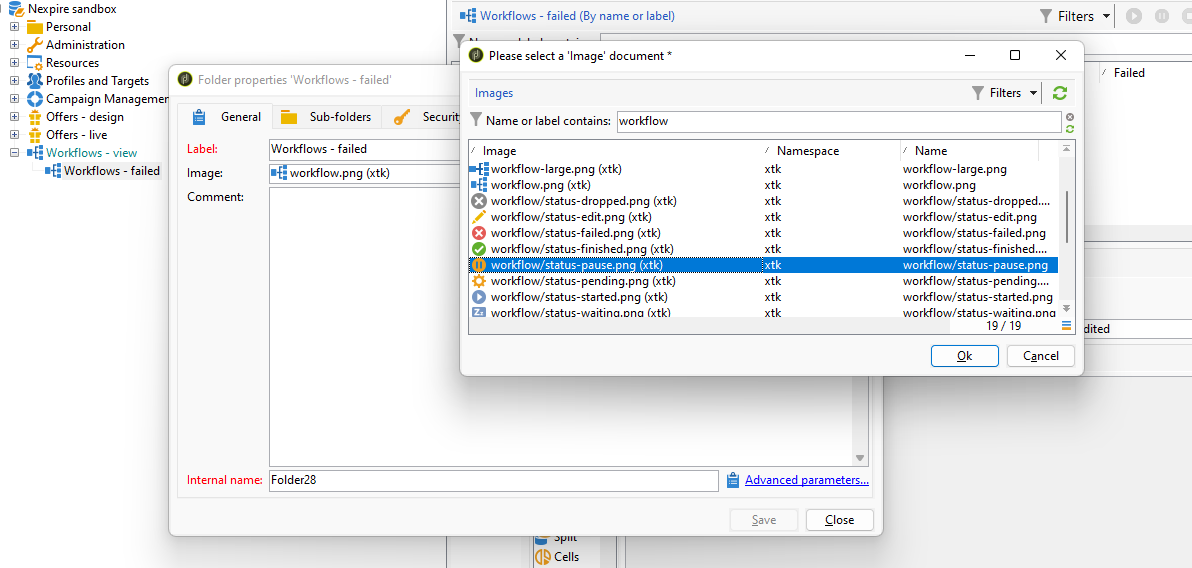Click the disabled Save button in folder properties
Screen dimensions: 1192x568
click(764, 520)
